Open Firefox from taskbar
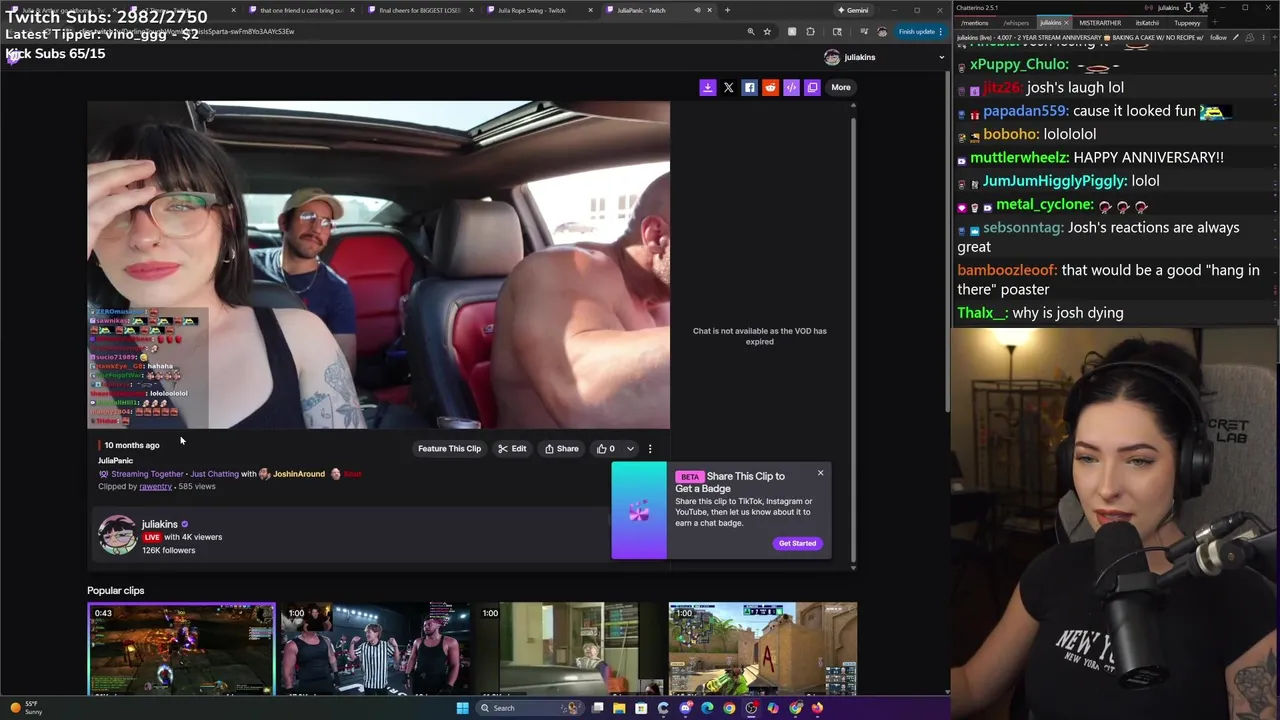 point(817,708)
